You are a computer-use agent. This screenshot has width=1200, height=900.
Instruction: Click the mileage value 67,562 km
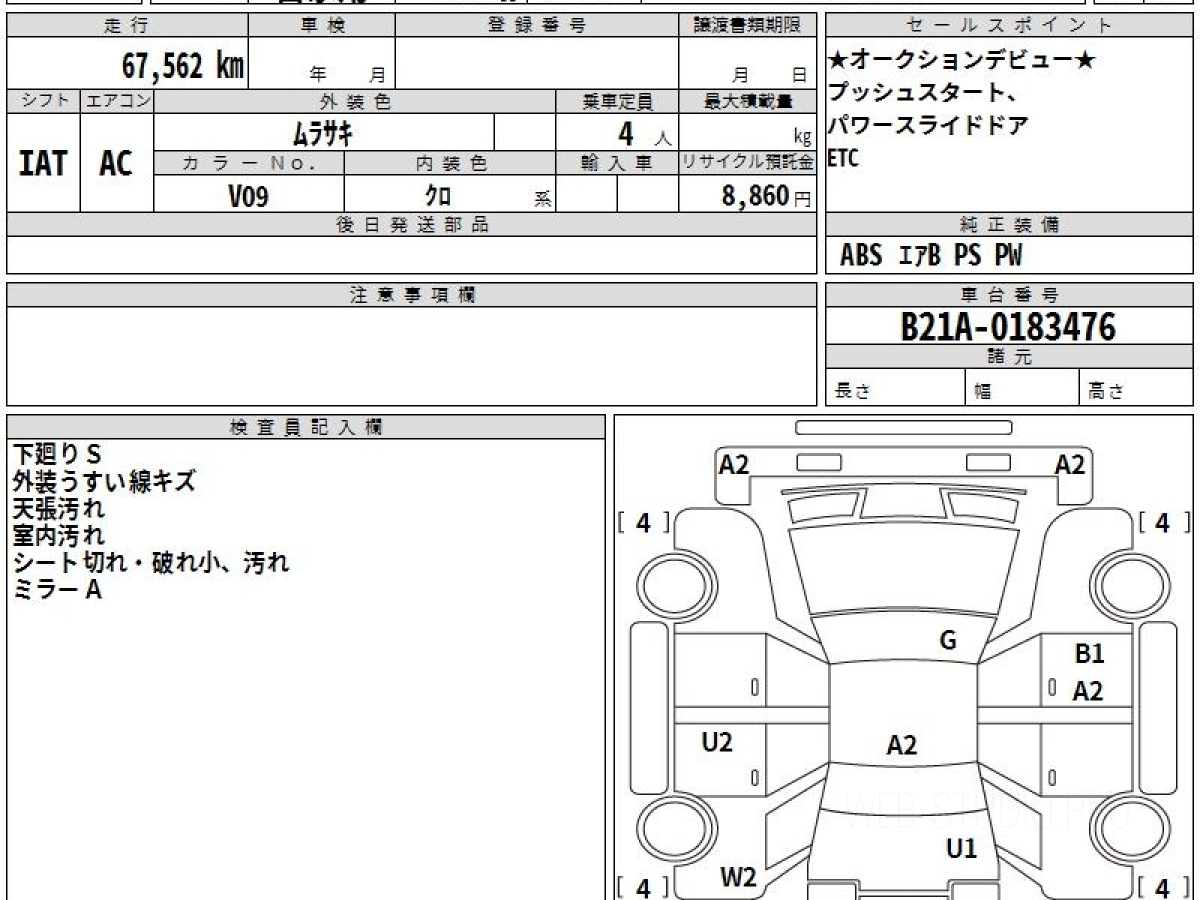(x=183, y=66)
